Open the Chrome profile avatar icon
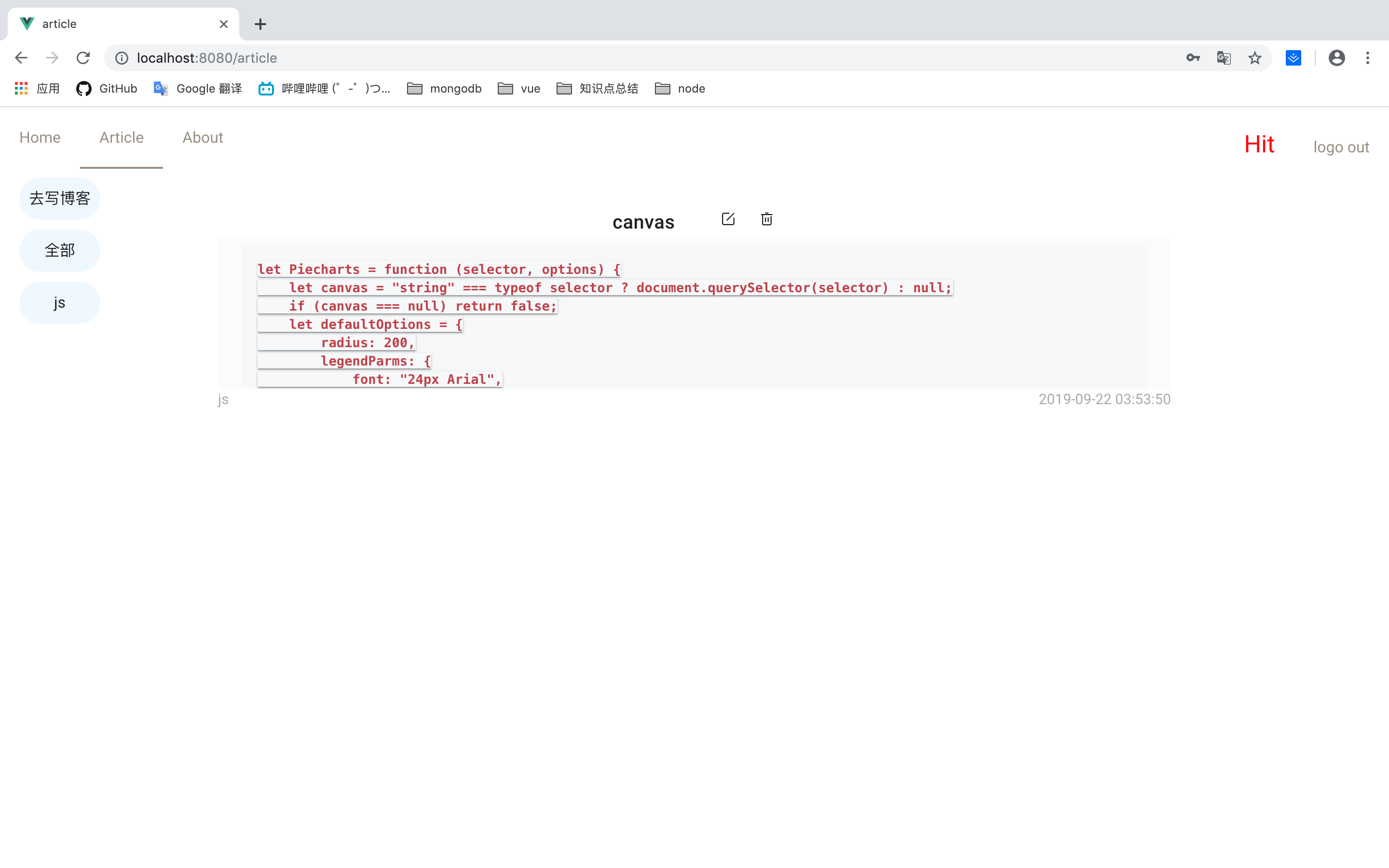Image resolution: width=1389 pixels, height=868 pixels. click(1337, 58)
